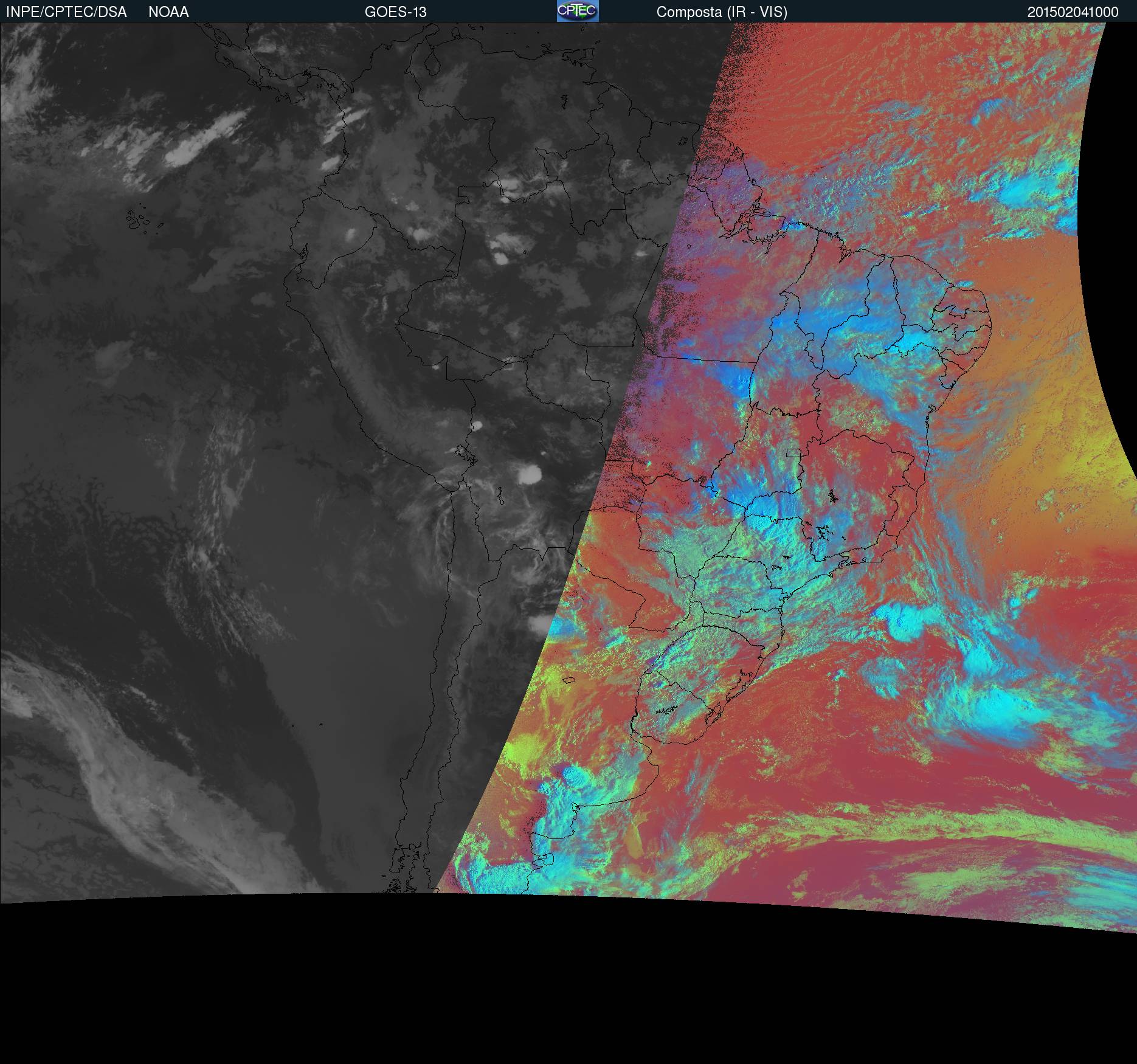This screenshot has width=1137, height=1064.
Task: Click the Lagoa dos Patos outline
Action: 745,679
